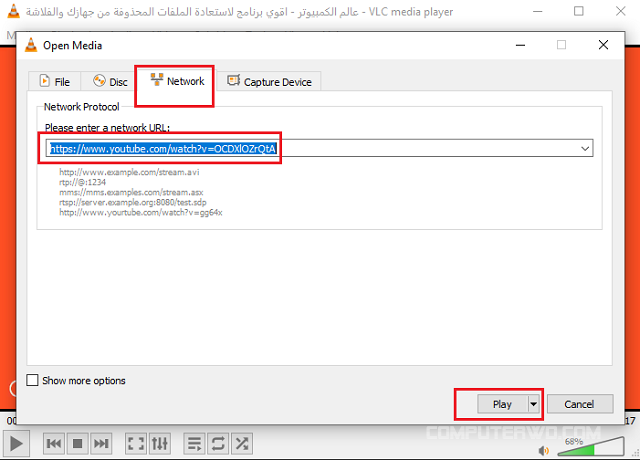Click the Play button in Open Media

coord(502,404)
